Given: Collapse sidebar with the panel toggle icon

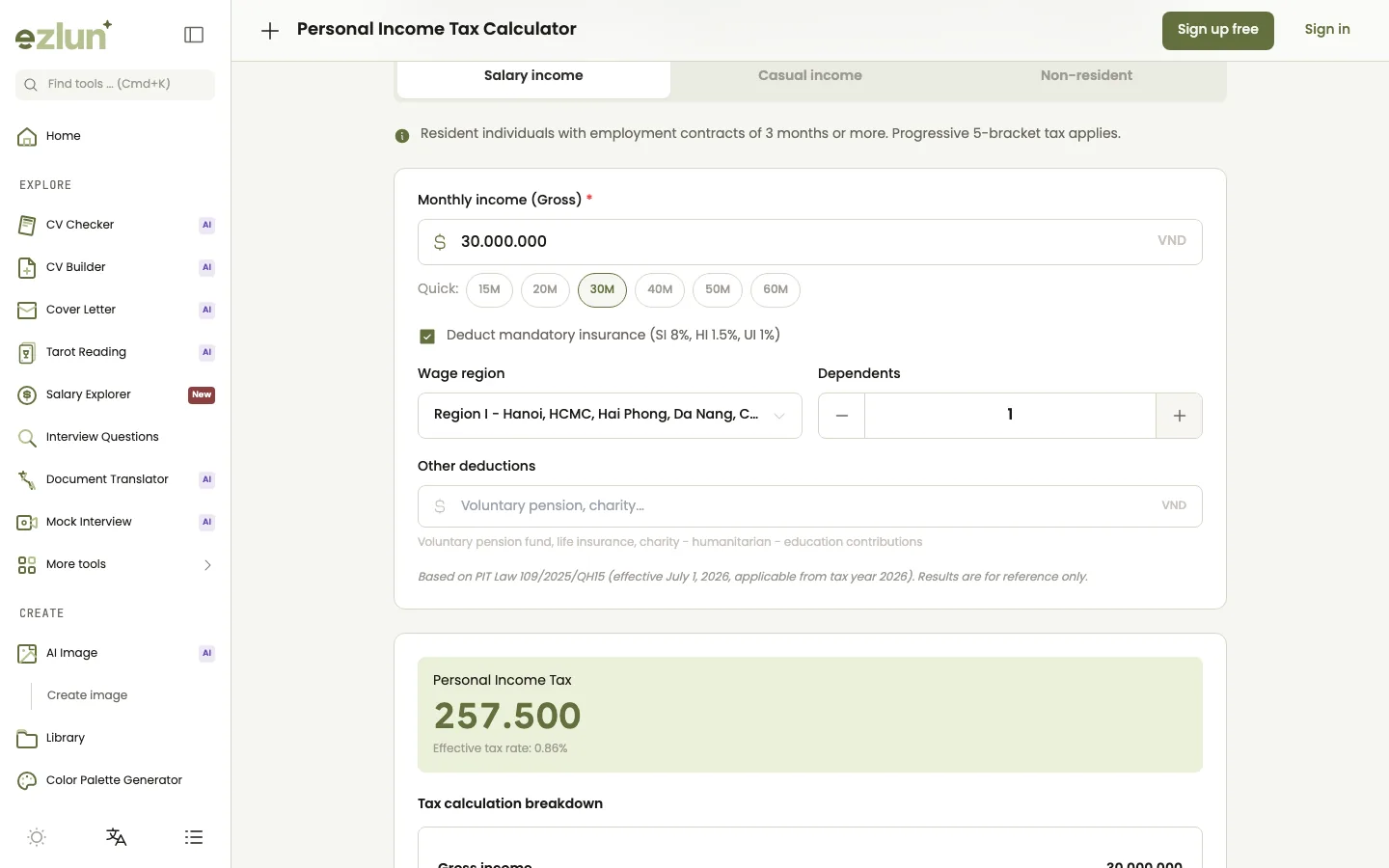Looking at the screenshot, I should [194, 35].
